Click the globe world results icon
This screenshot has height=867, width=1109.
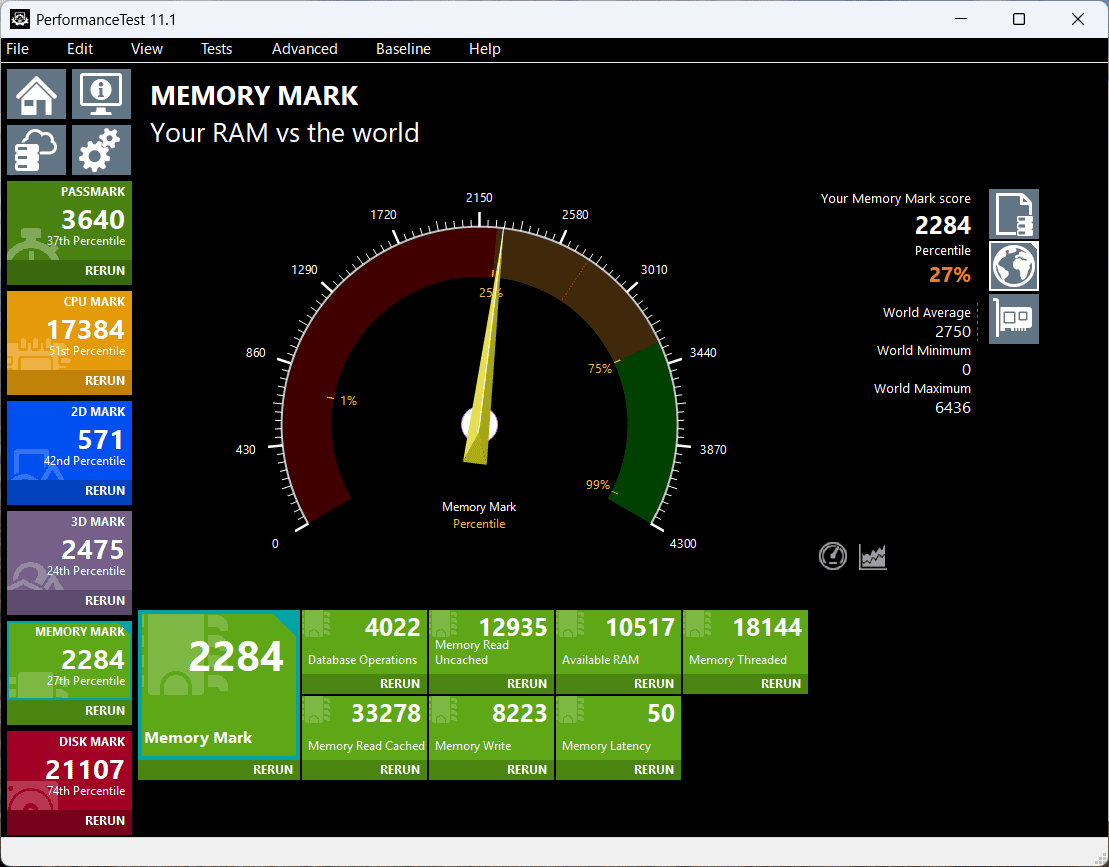(x=1013, y=265)
